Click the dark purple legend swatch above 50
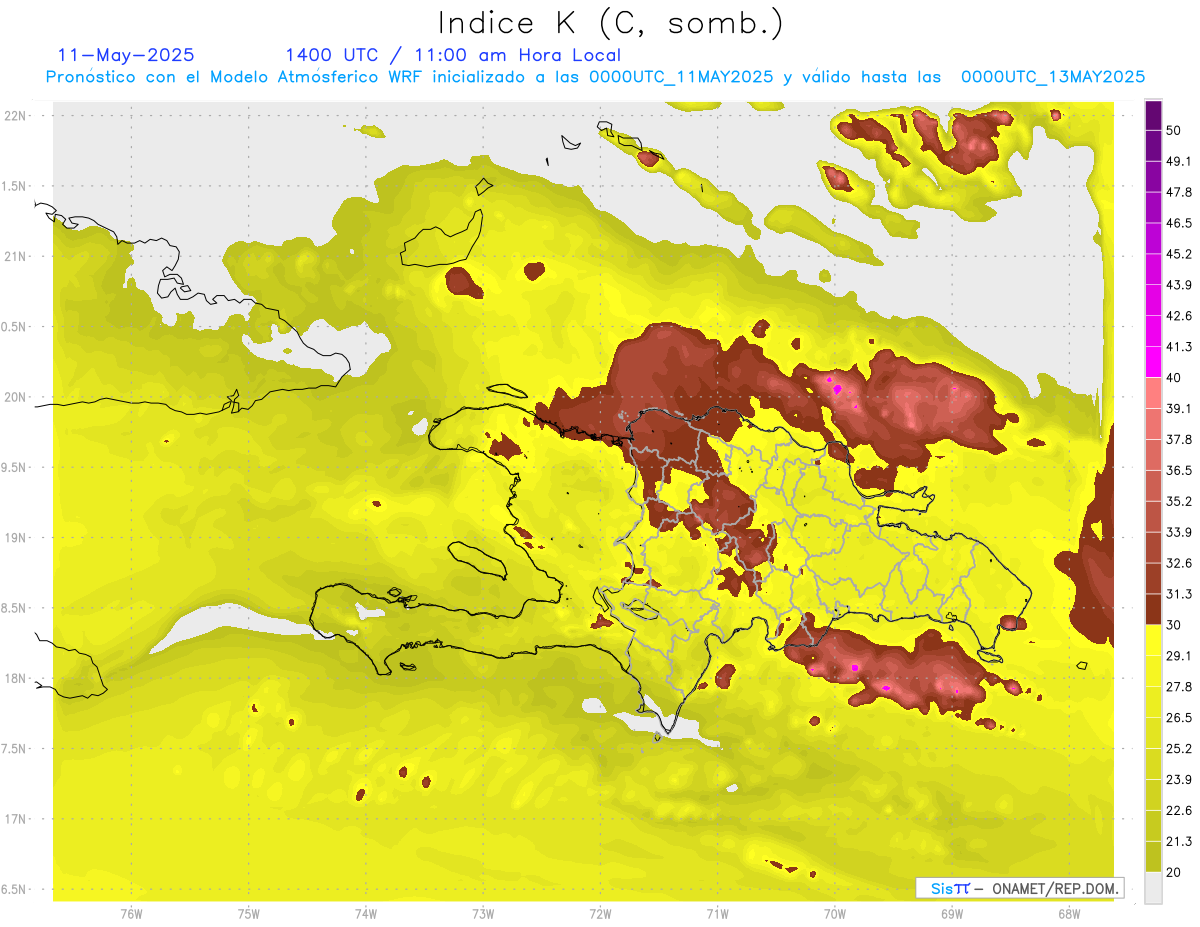The image size is (1200, 927). click(x=1153, y=115)
